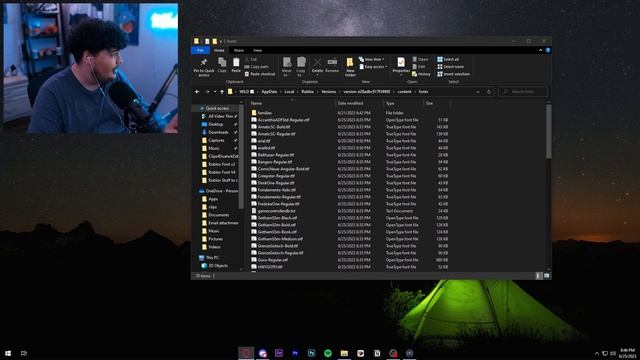640x360 pixels.
Task: Click the Forward navigation arrow
Action: coord(207,92)
